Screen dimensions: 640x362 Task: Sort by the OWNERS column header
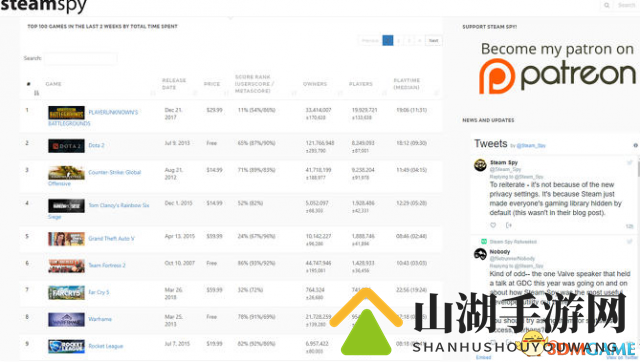(315, 84)
